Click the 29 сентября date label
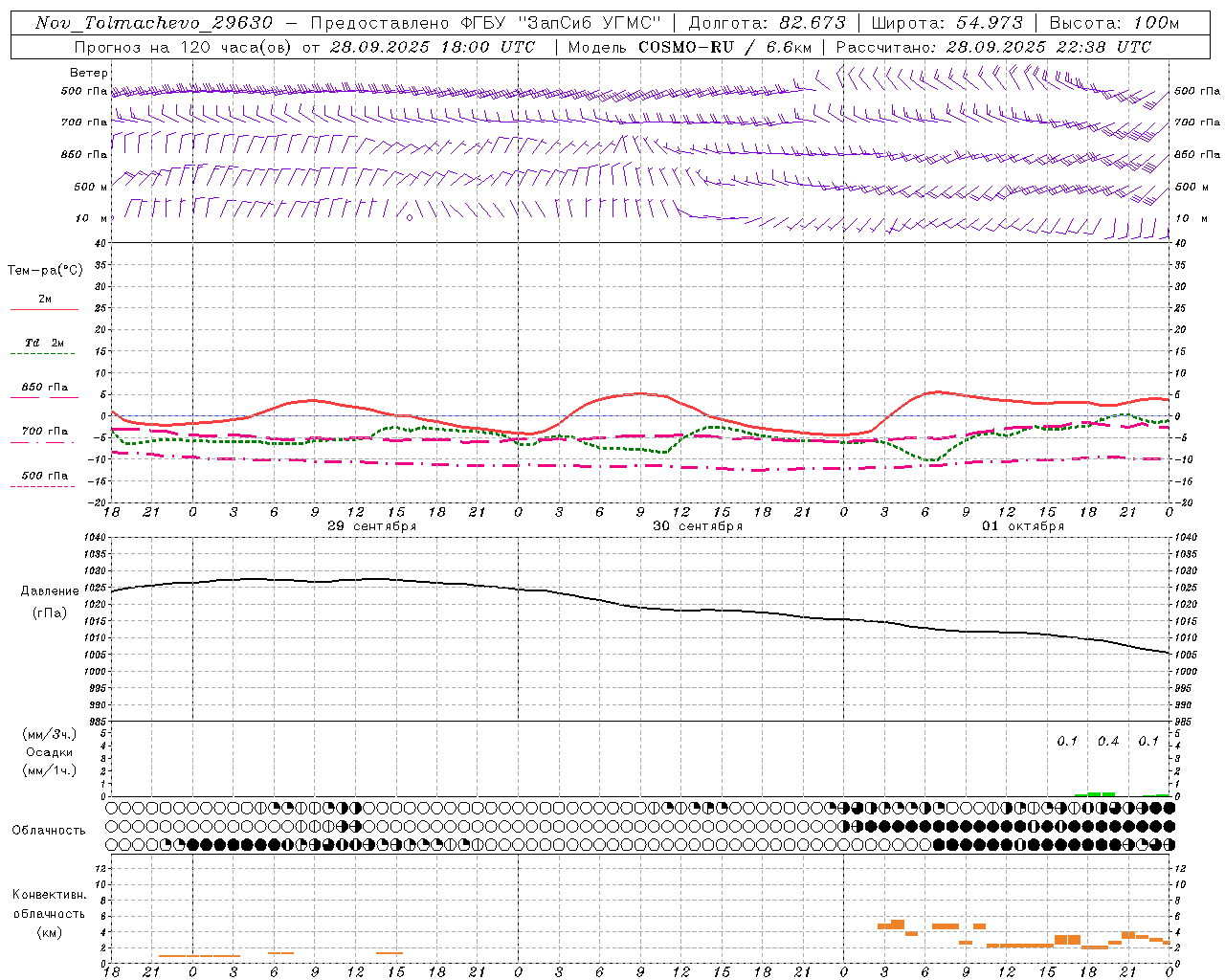 (372, 526)
